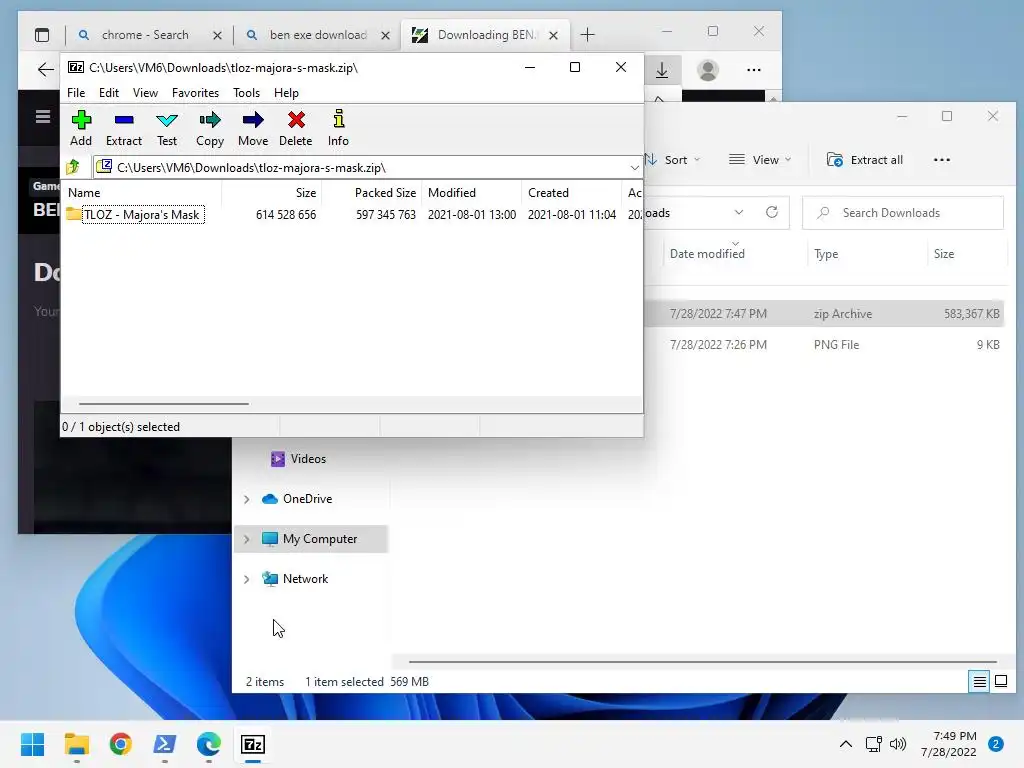Open a new tab in Edge

(588, 35)
